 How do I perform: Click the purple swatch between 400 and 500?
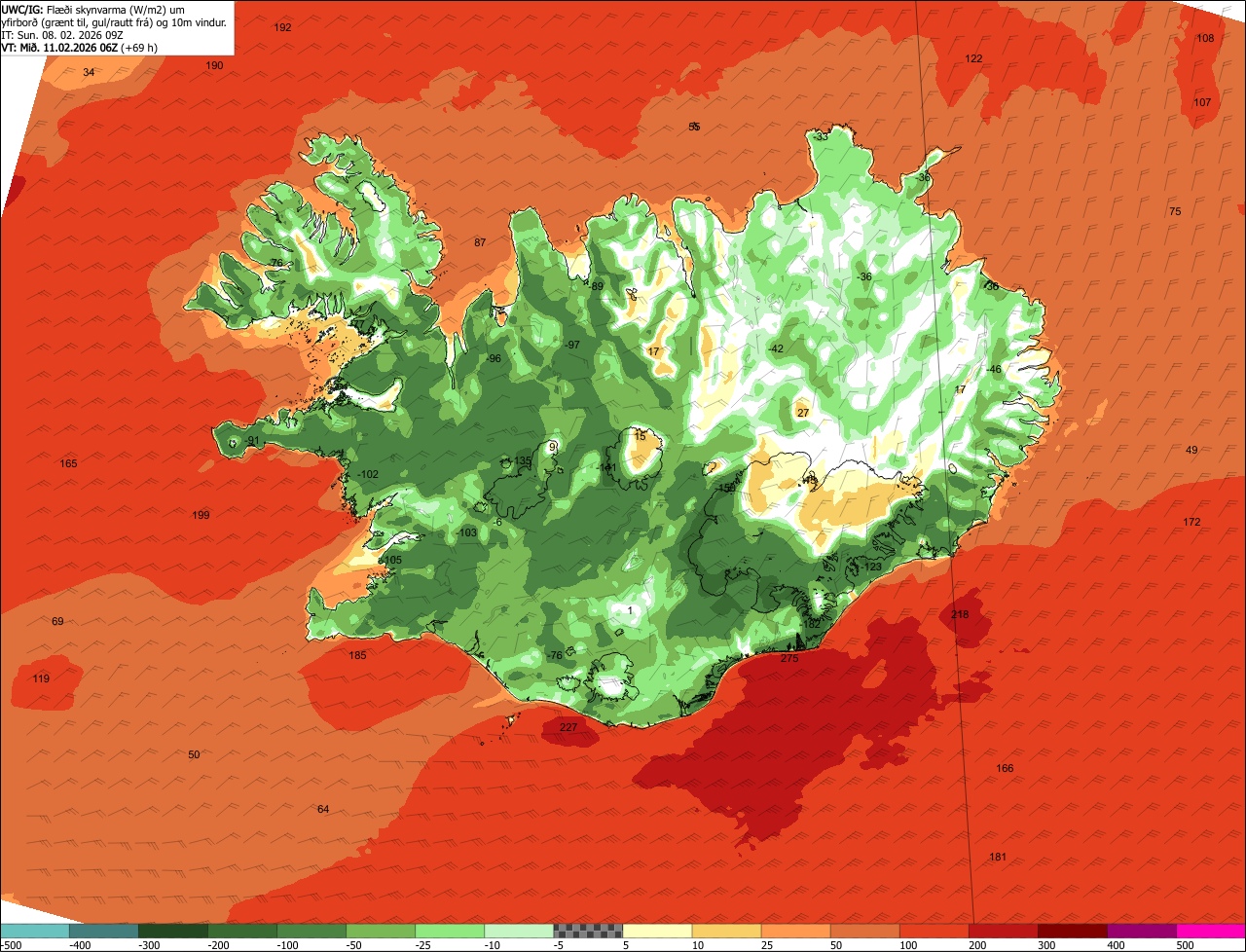(1141, 931)
